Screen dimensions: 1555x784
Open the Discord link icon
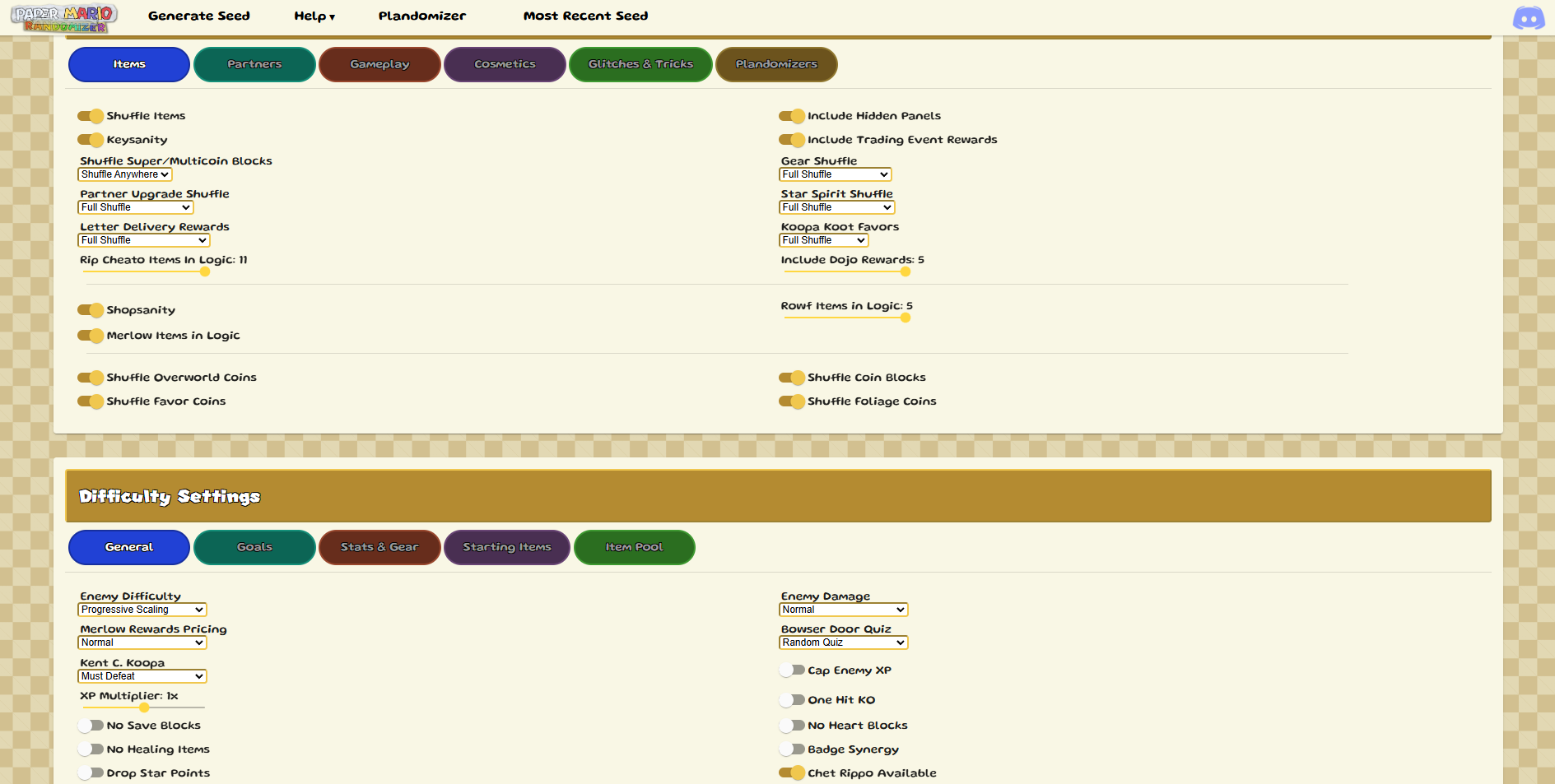[1529, 18]
